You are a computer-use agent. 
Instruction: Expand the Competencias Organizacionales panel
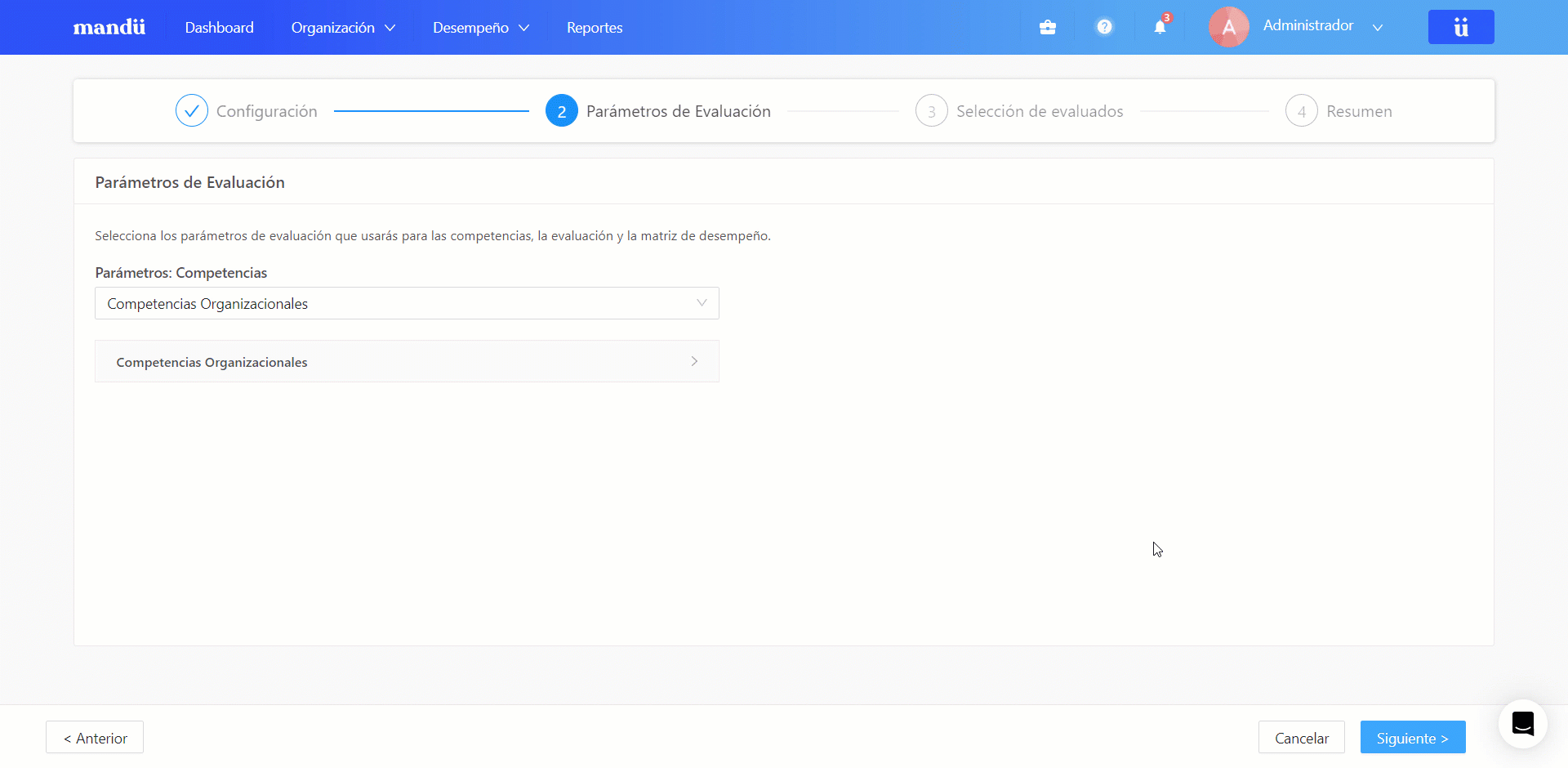(407, 361)
